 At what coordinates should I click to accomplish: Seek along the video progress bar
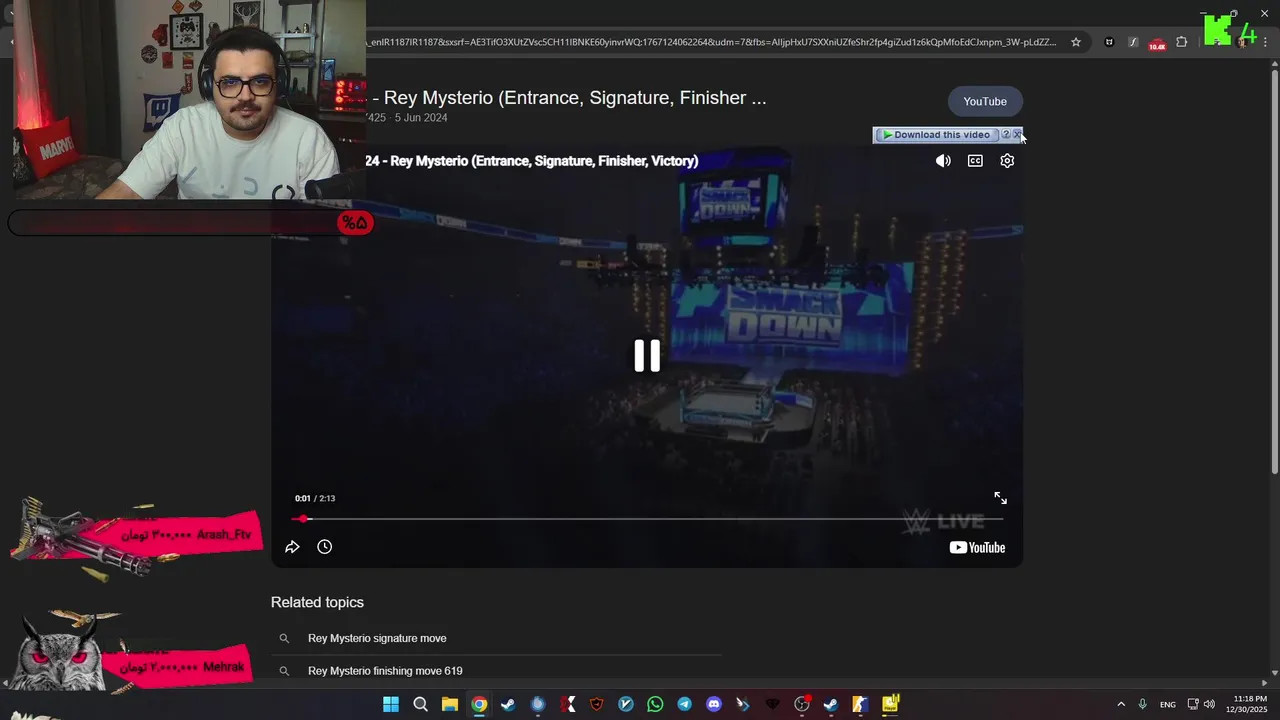[x=647, y=519]
